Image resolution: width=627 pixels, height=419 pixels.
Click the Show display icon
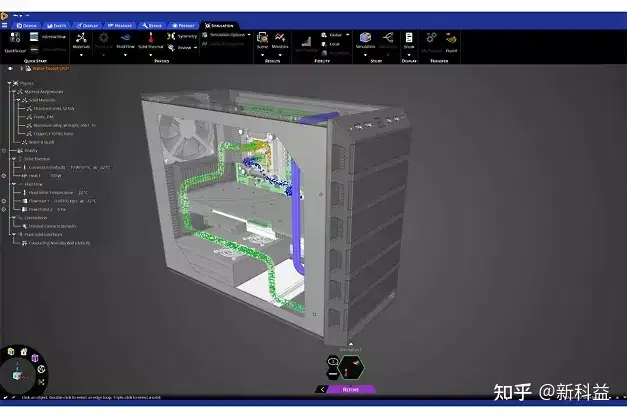[x=409, y=38]
